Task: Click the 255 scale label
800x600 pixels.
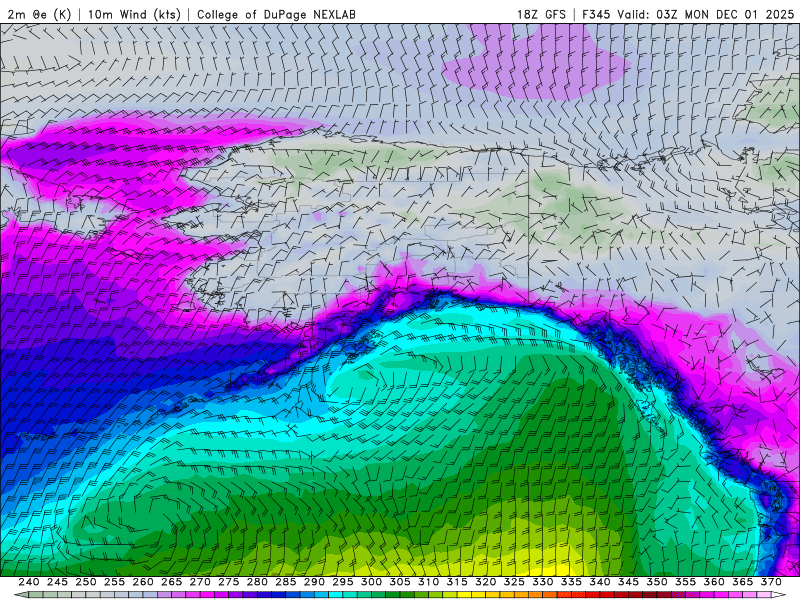Action: [114, 582]
